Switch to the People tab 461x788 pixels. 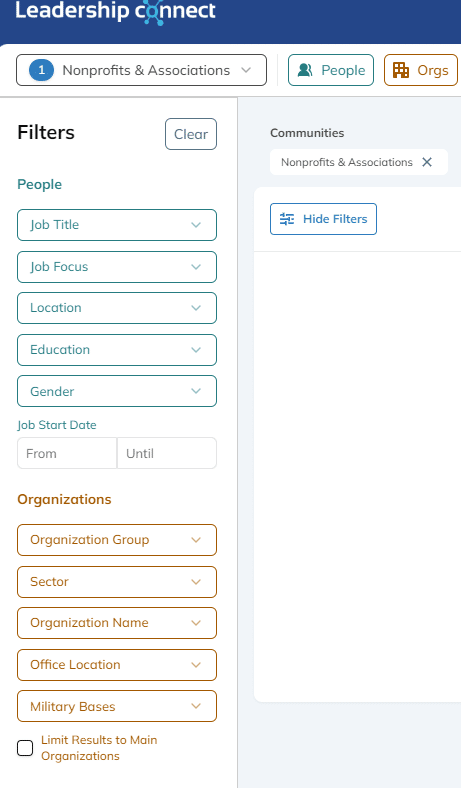click(x=331, y=70)
